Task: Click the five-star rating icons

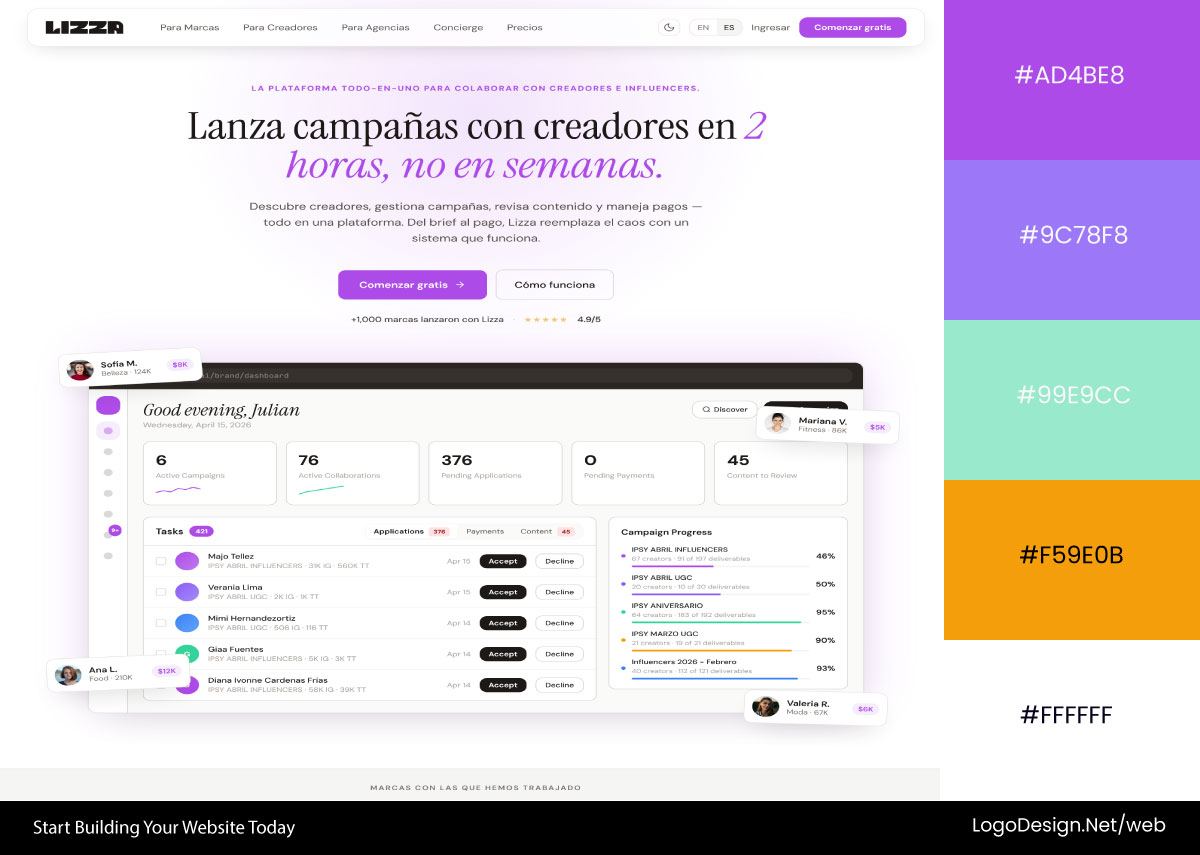Action: (x=546, y=320)
